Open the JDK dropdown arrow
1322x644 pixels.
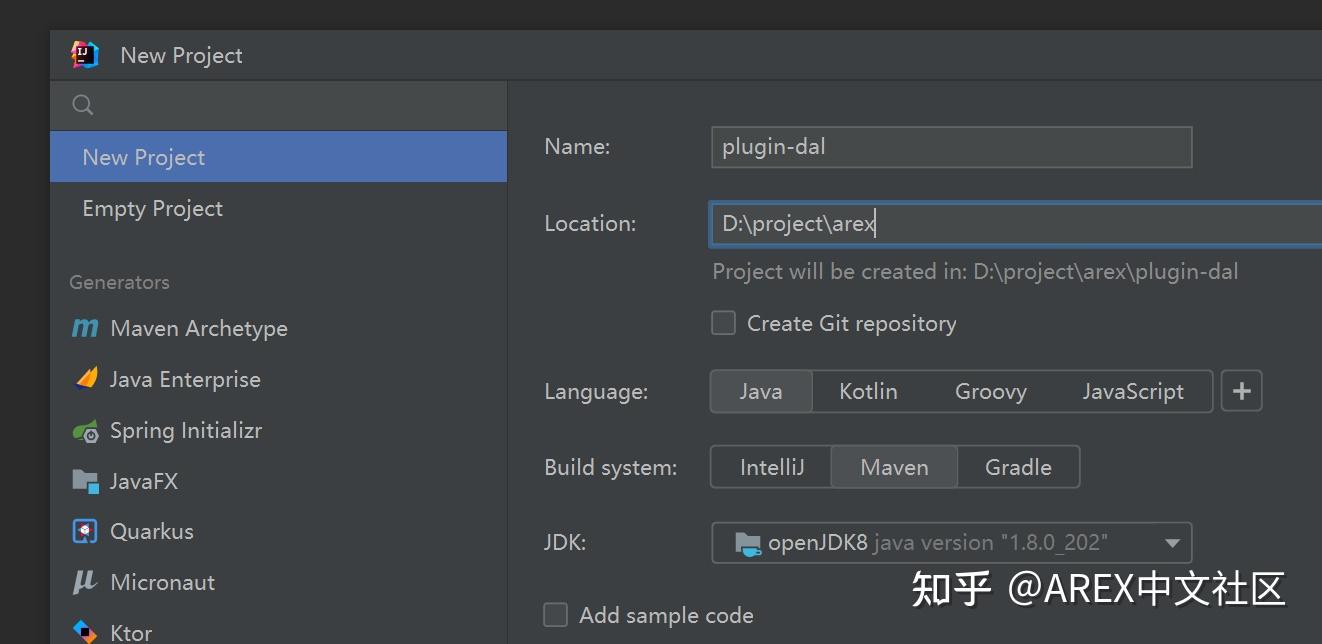tap(1172, 543)
